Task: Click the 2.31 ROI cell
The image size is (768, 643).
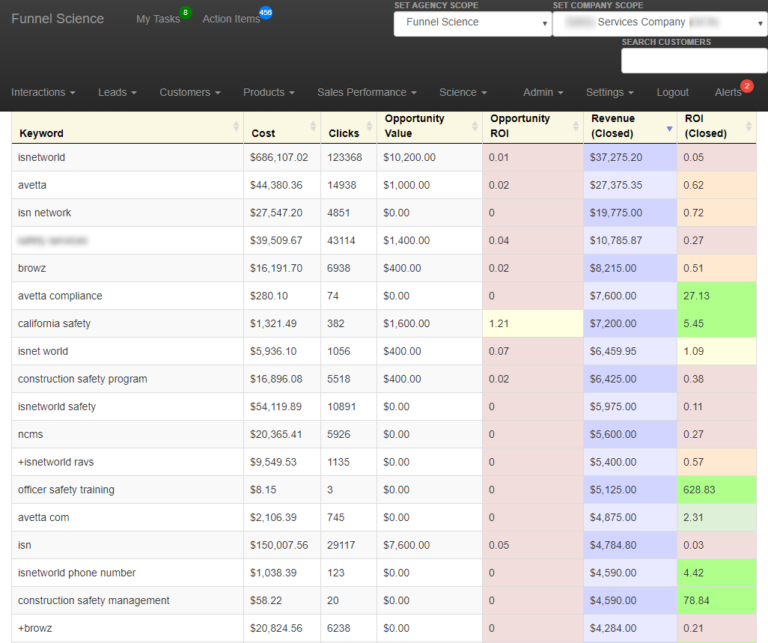Action: point(717,517)
